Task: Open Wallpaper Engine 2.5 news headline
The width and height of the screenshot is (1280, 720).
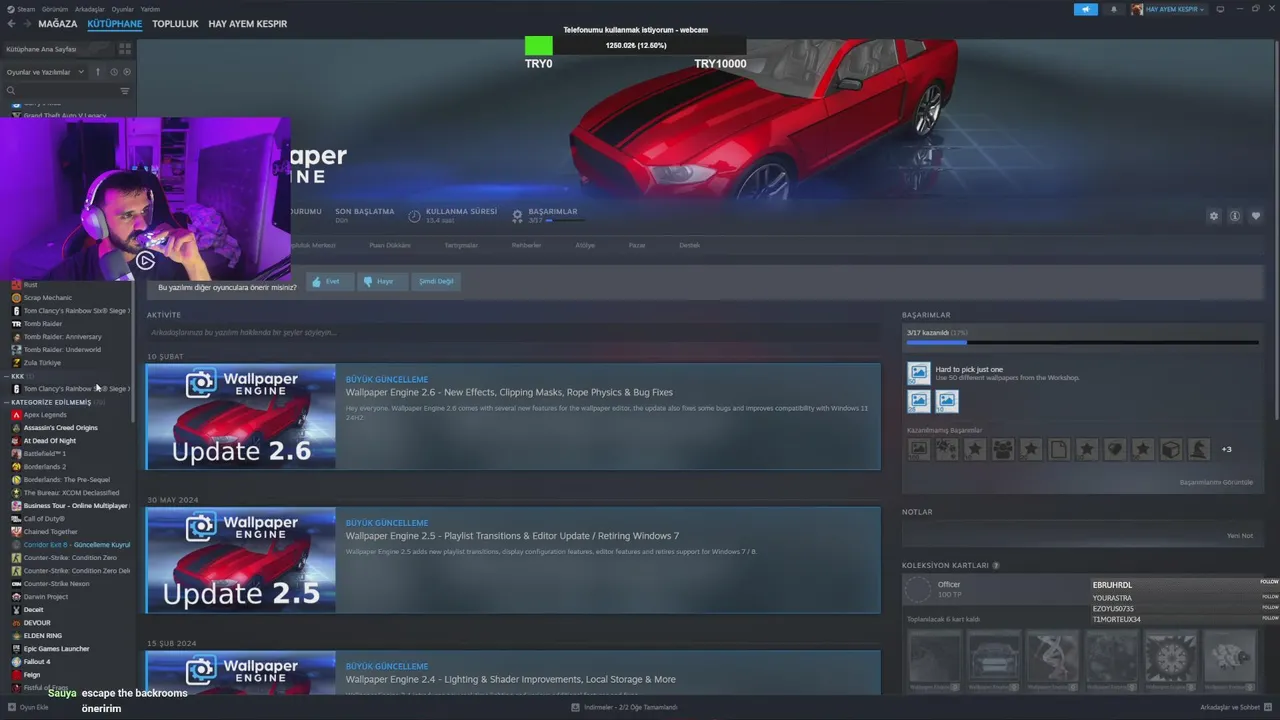Action: 512,536
